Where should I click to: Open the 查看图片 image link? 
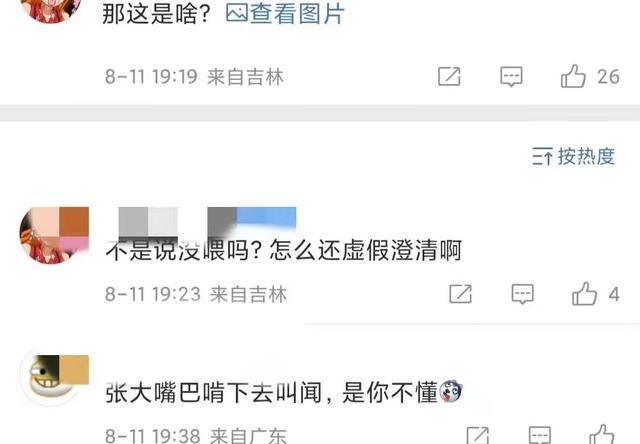[x=285, y=14]
